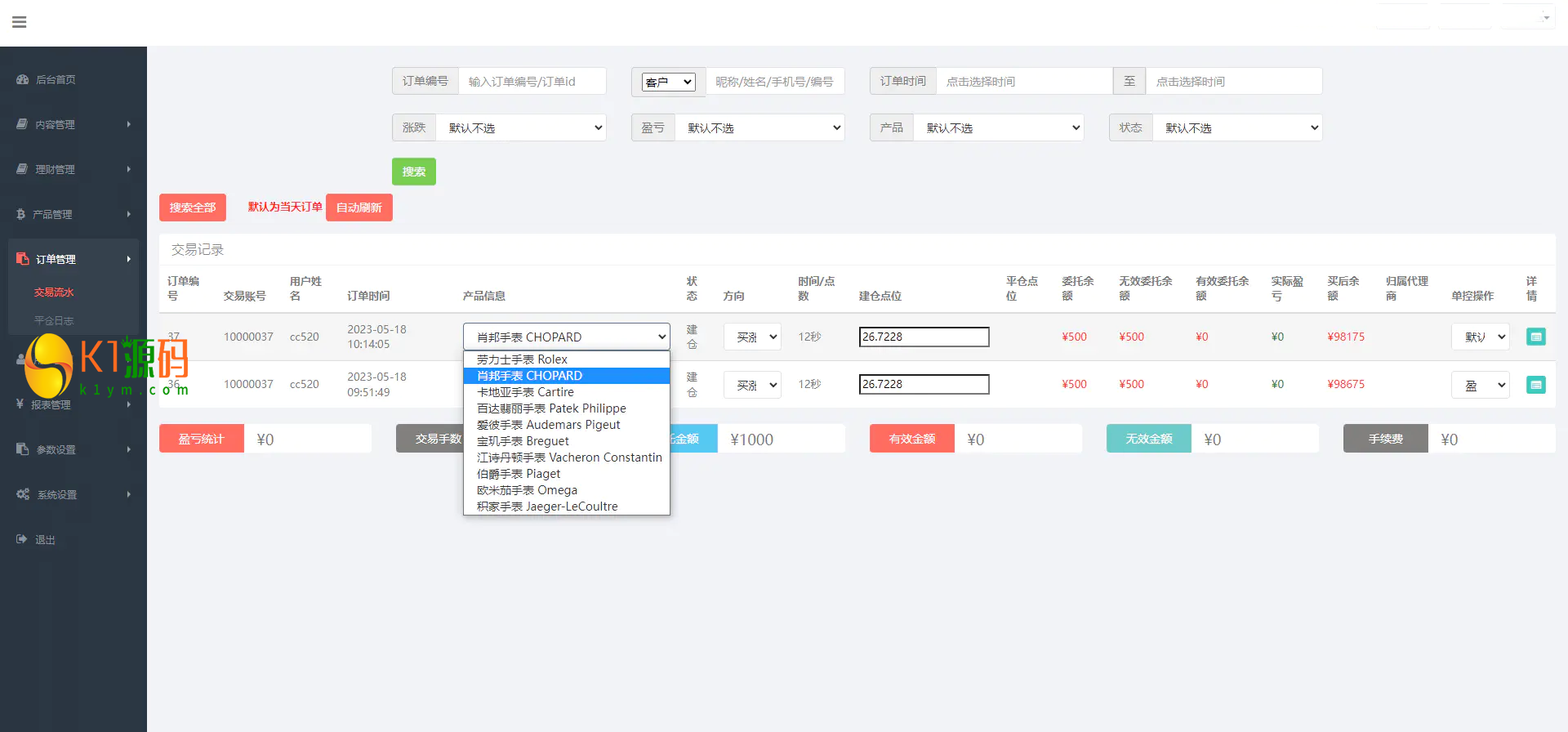Open details icon for order 36

point(1535,385)
